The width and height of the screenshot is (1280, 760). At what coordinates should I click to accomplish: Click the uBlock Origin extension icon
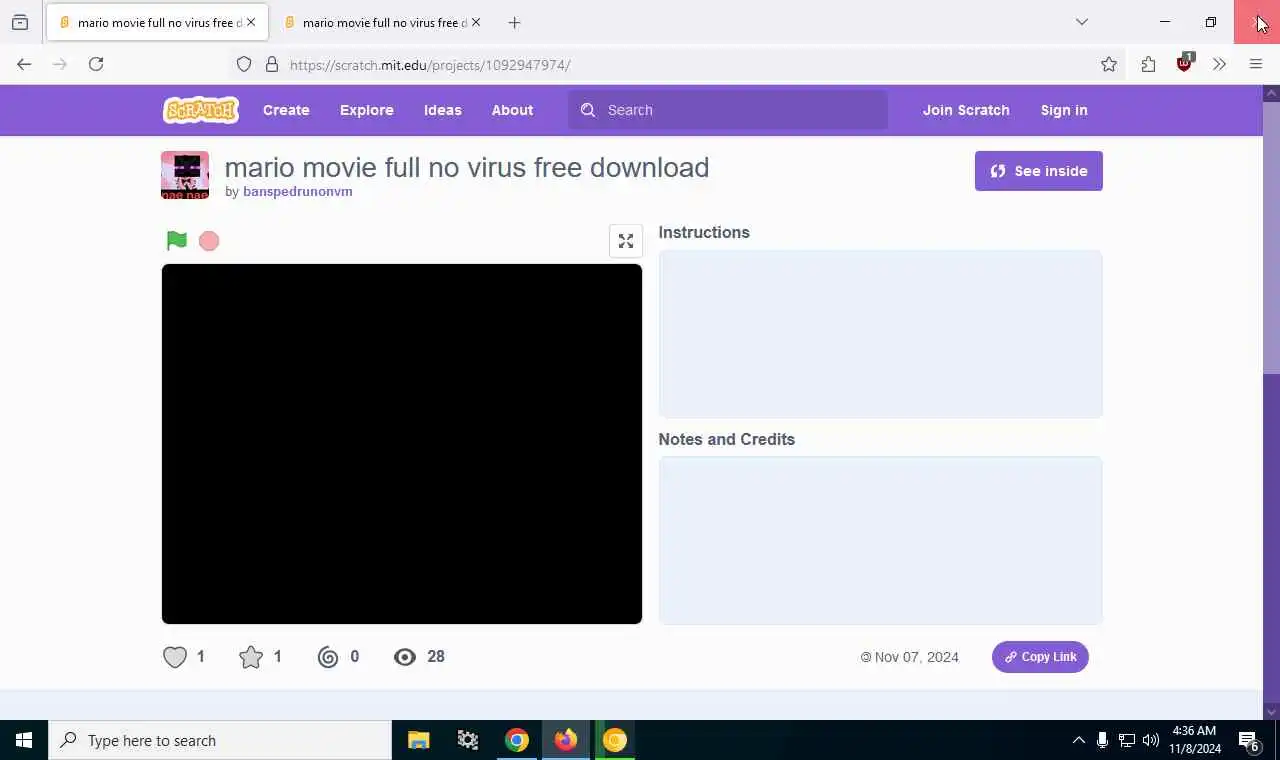1184,64
